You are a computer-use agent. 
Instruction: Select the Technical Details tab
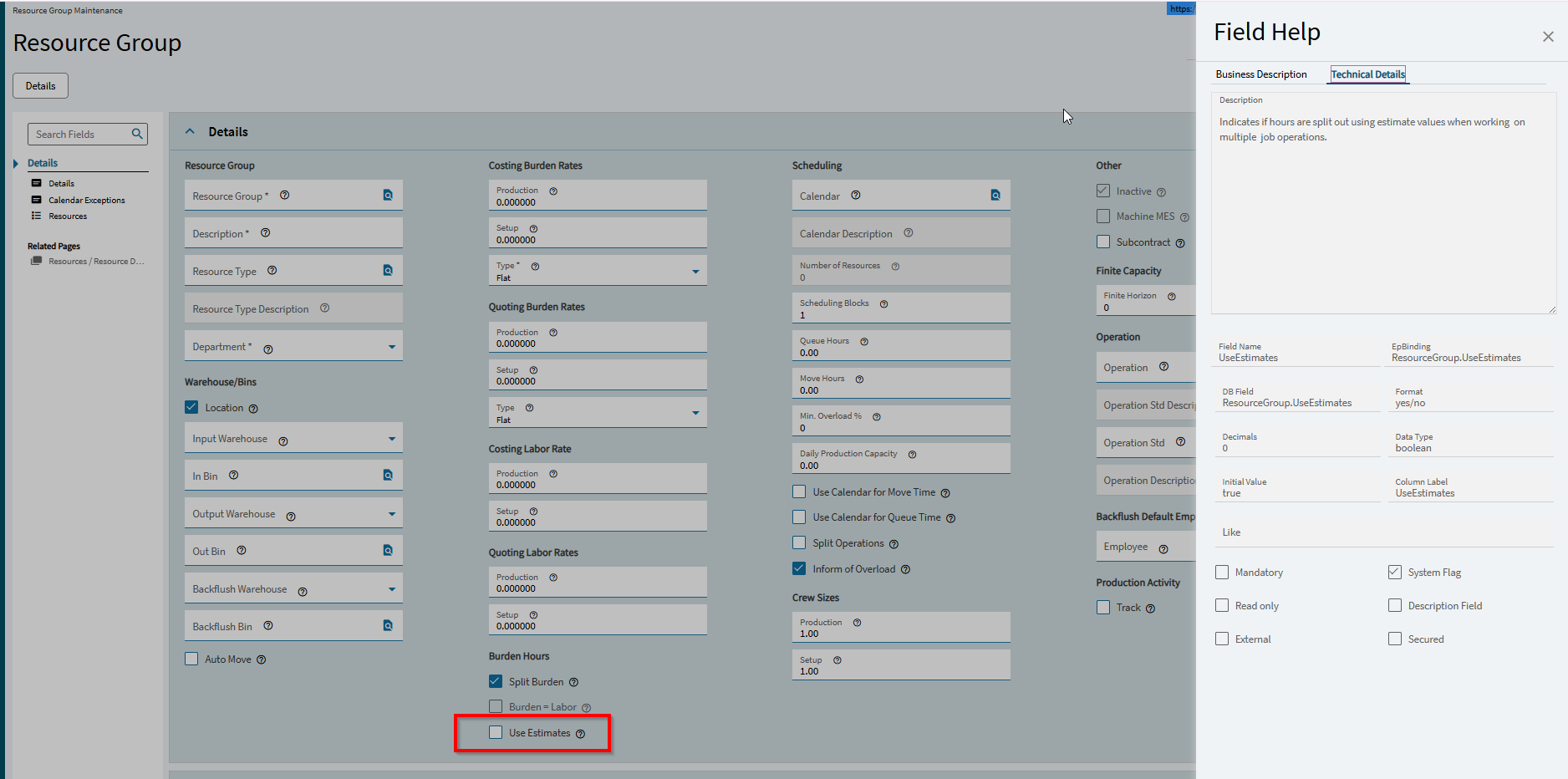(x=1368, y=74)
